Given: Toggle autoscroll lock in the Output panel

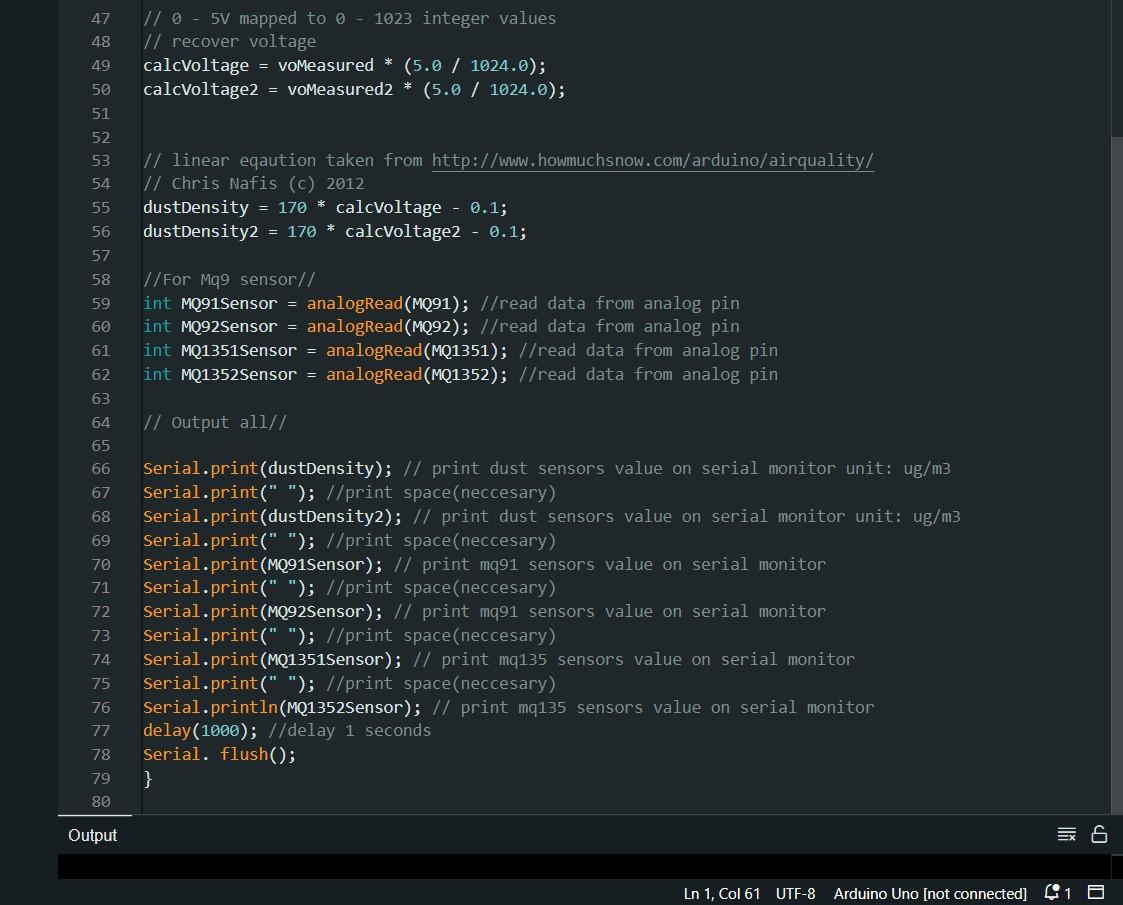Looking at the screenshot, I should [x=1098, y=833].
